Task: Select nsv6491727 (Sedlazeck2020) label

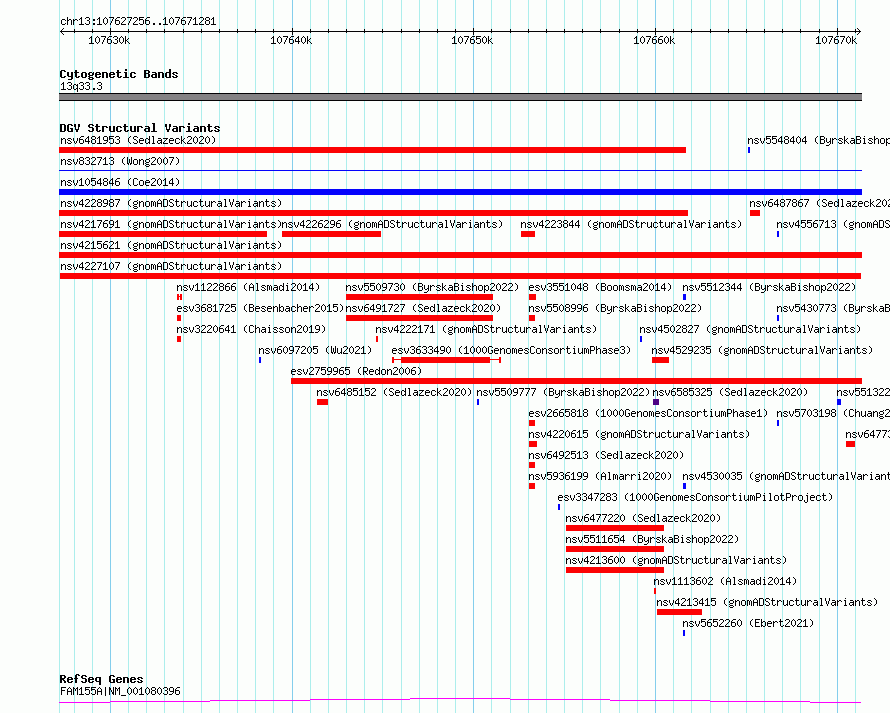Action: 423,308
